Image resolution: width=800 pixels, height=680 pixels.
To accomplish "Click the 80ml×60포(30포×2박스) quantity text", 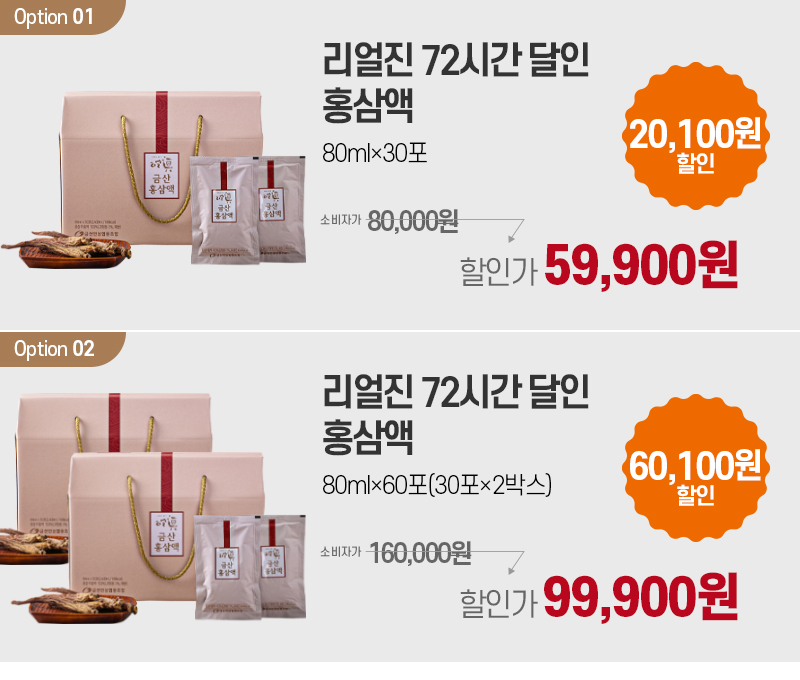I will [437, 485].
